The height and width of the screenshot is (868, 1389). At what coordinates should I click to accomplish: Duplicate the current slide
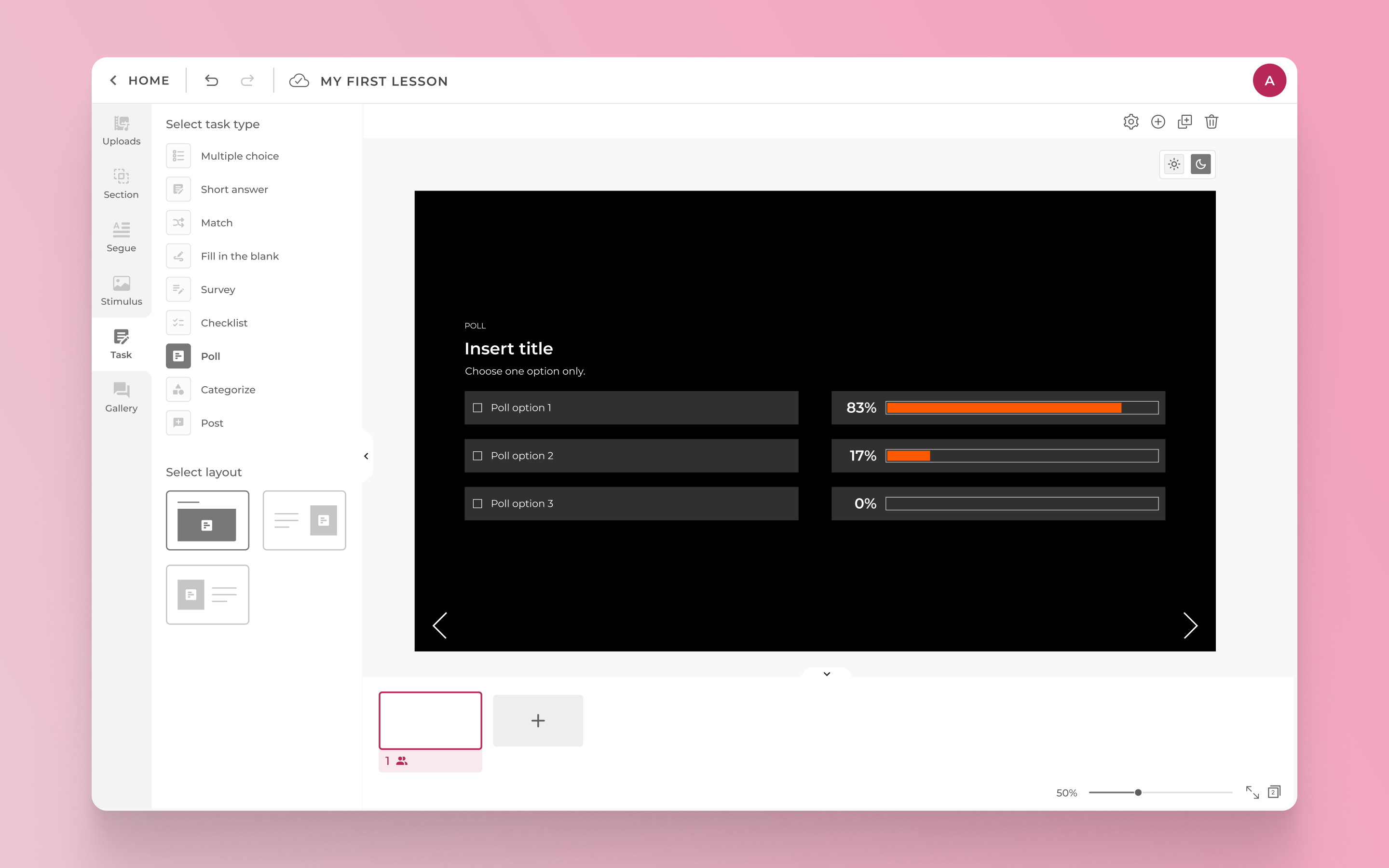click(x=1185, y=122)
